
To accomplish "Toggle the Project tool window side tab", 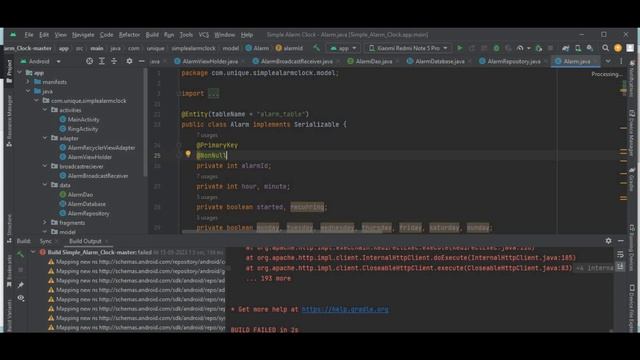I will tap(9, 71).
